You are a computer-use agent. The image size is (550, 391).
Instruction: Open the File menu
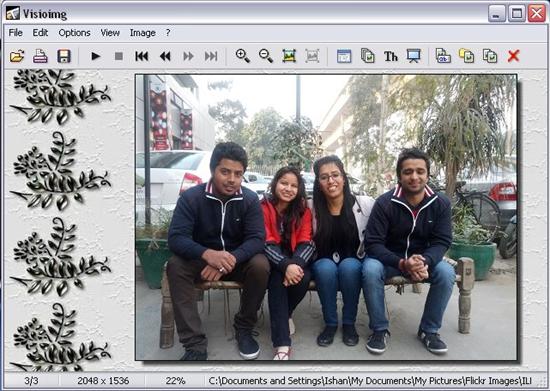pyautogui.click(x=15, y=33)
